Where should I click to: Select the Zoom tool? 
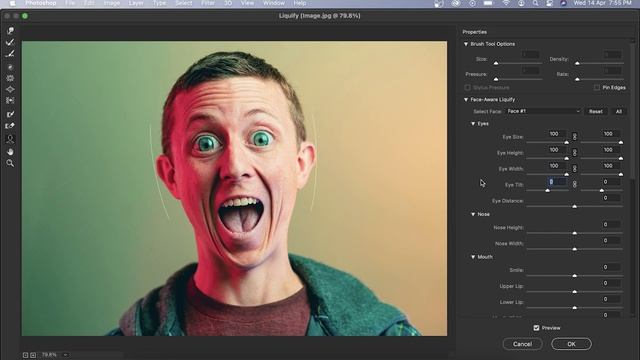(x=10, y=163)
